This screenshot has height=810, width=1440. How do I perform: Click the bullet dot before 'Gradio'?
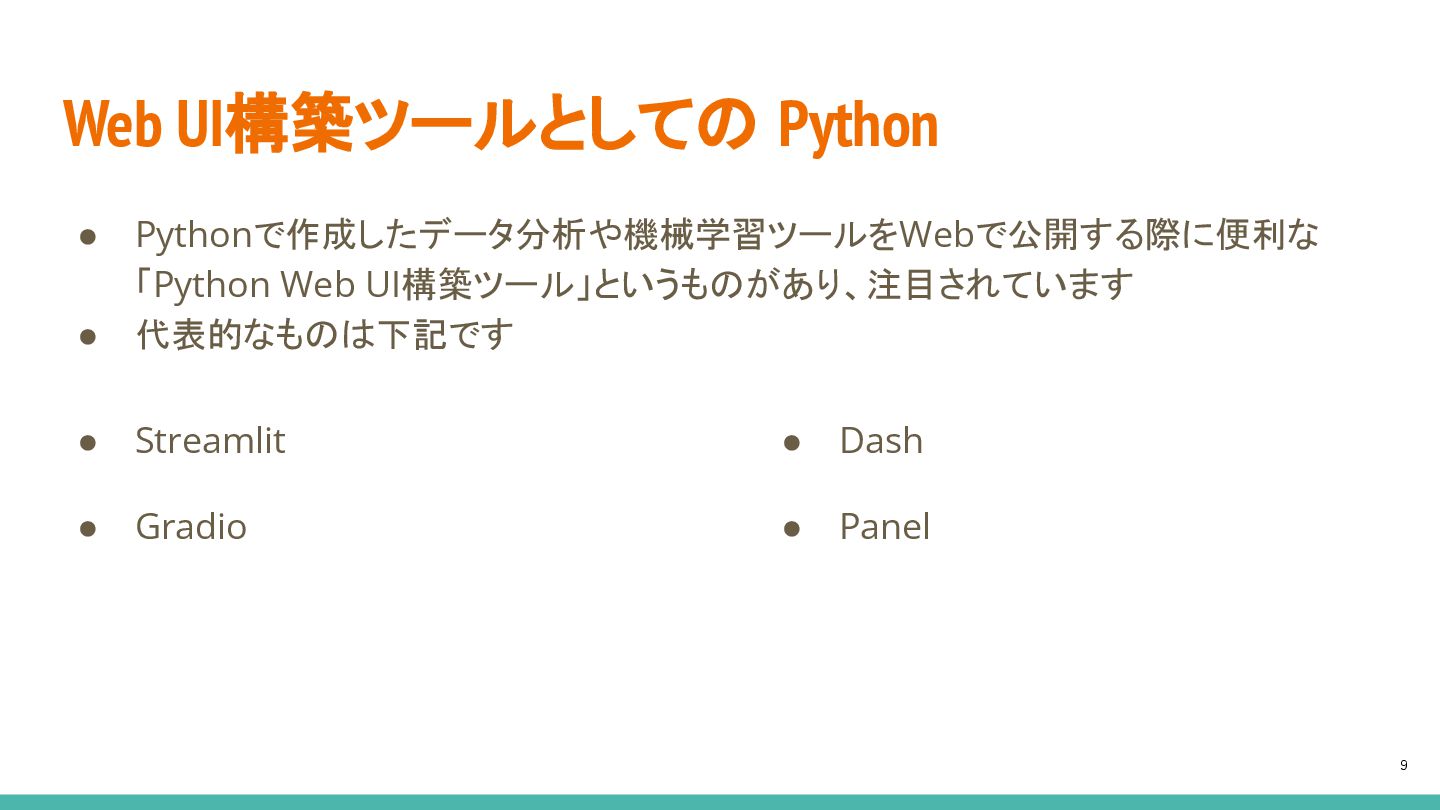click(87, 528)
